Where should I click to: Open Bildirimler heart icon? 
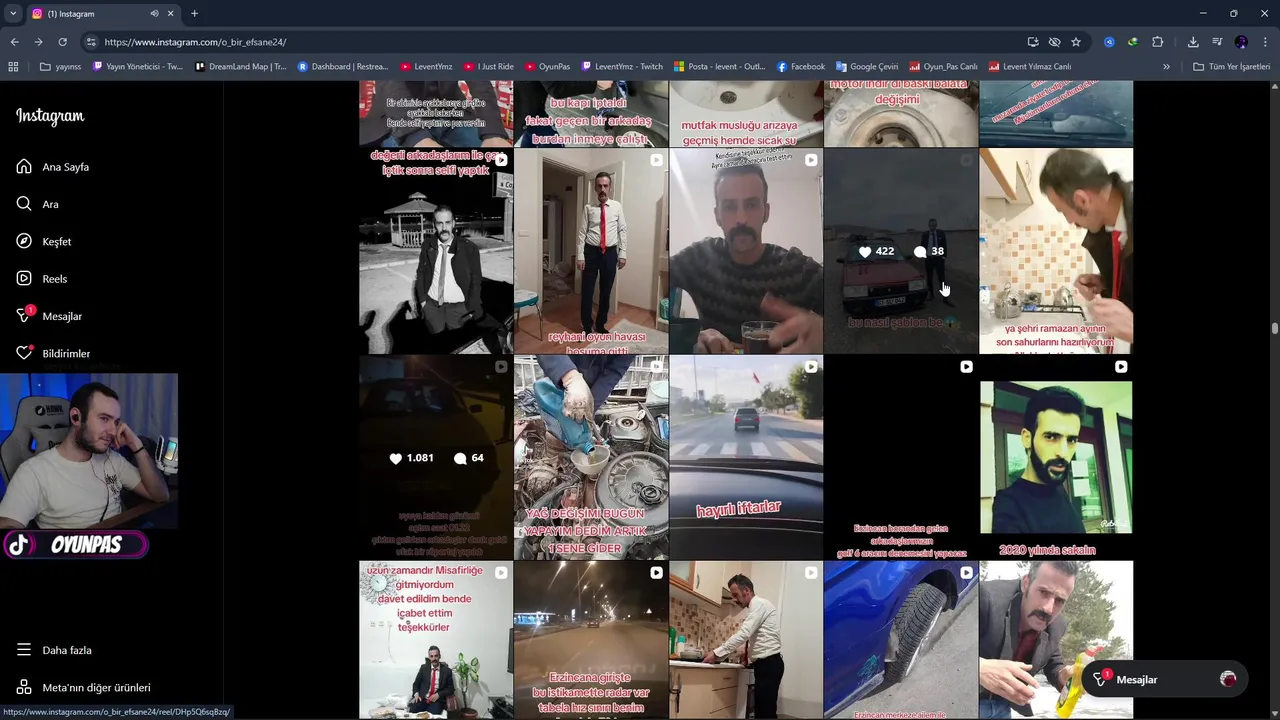(24, 353)
